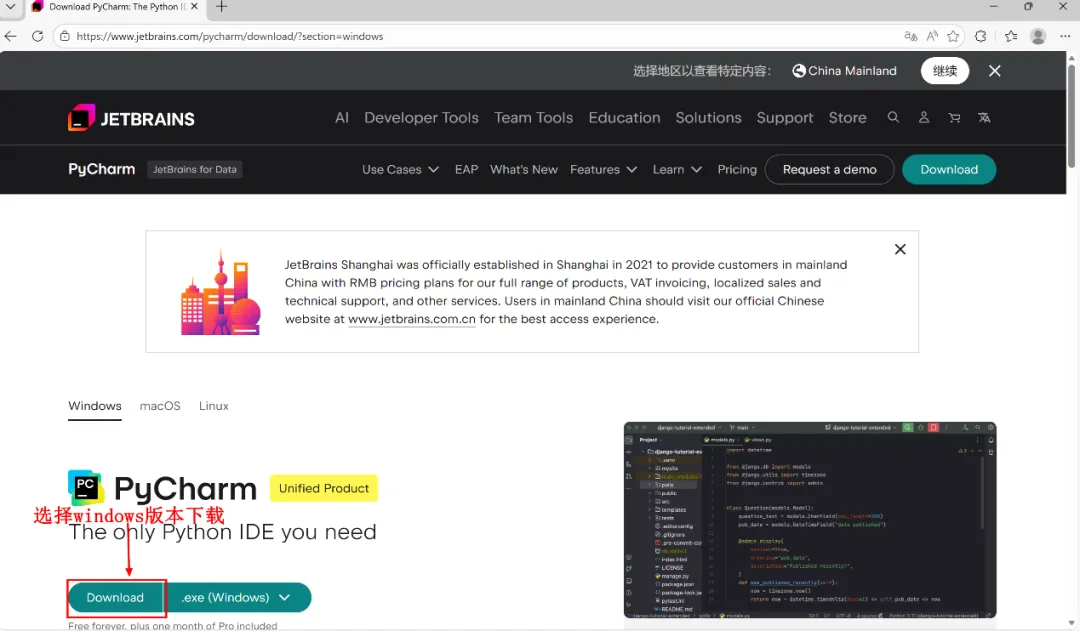Open browser extensions icon
1080x631 pixels.
pos(981,36)
